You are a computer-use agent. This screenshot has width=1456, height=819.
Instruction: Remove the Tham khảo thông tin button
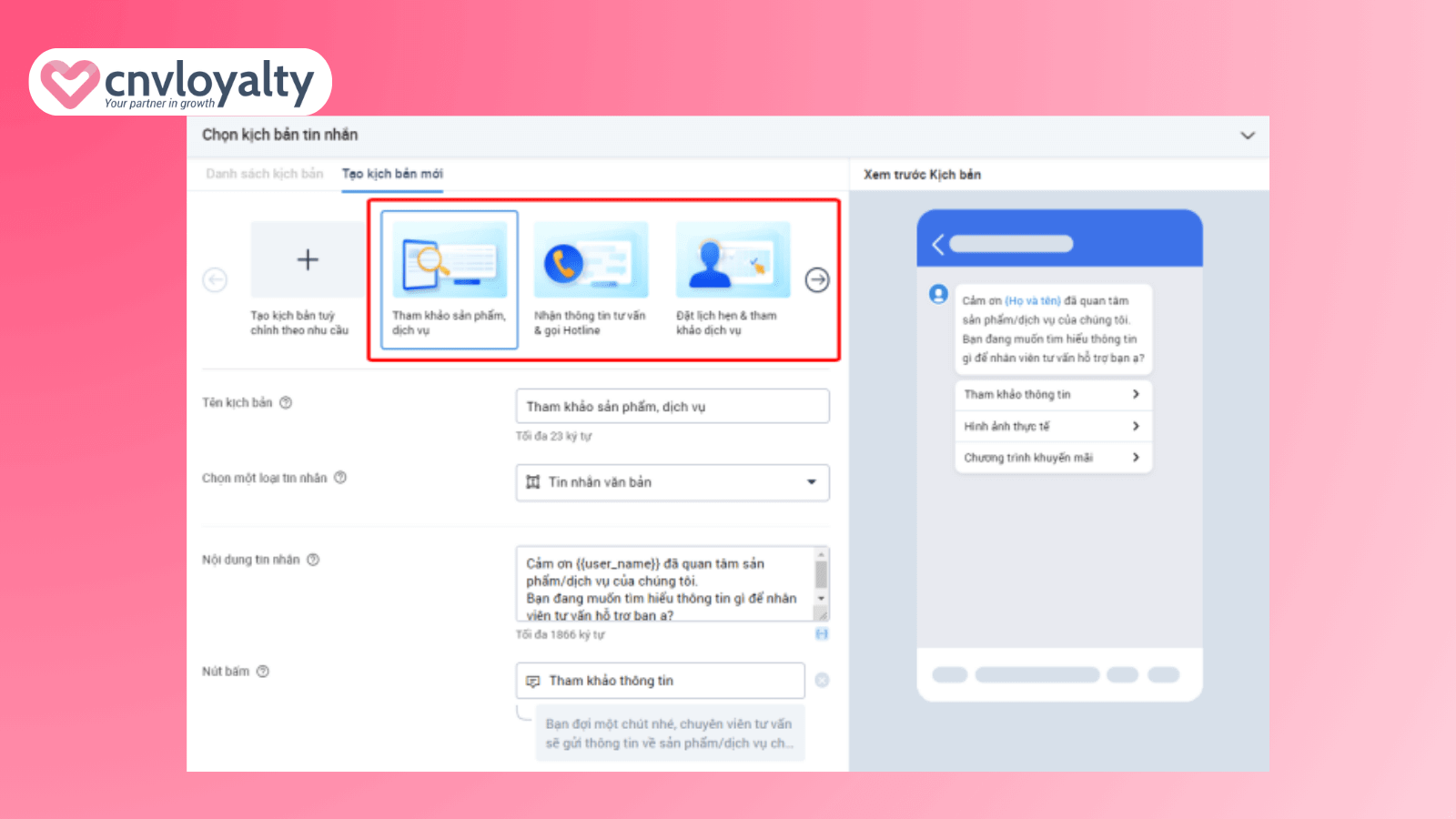point(822,681)
